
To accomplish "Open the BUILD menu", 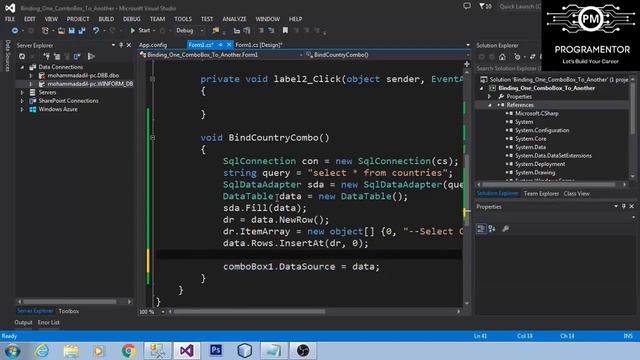I will point(106,19).
